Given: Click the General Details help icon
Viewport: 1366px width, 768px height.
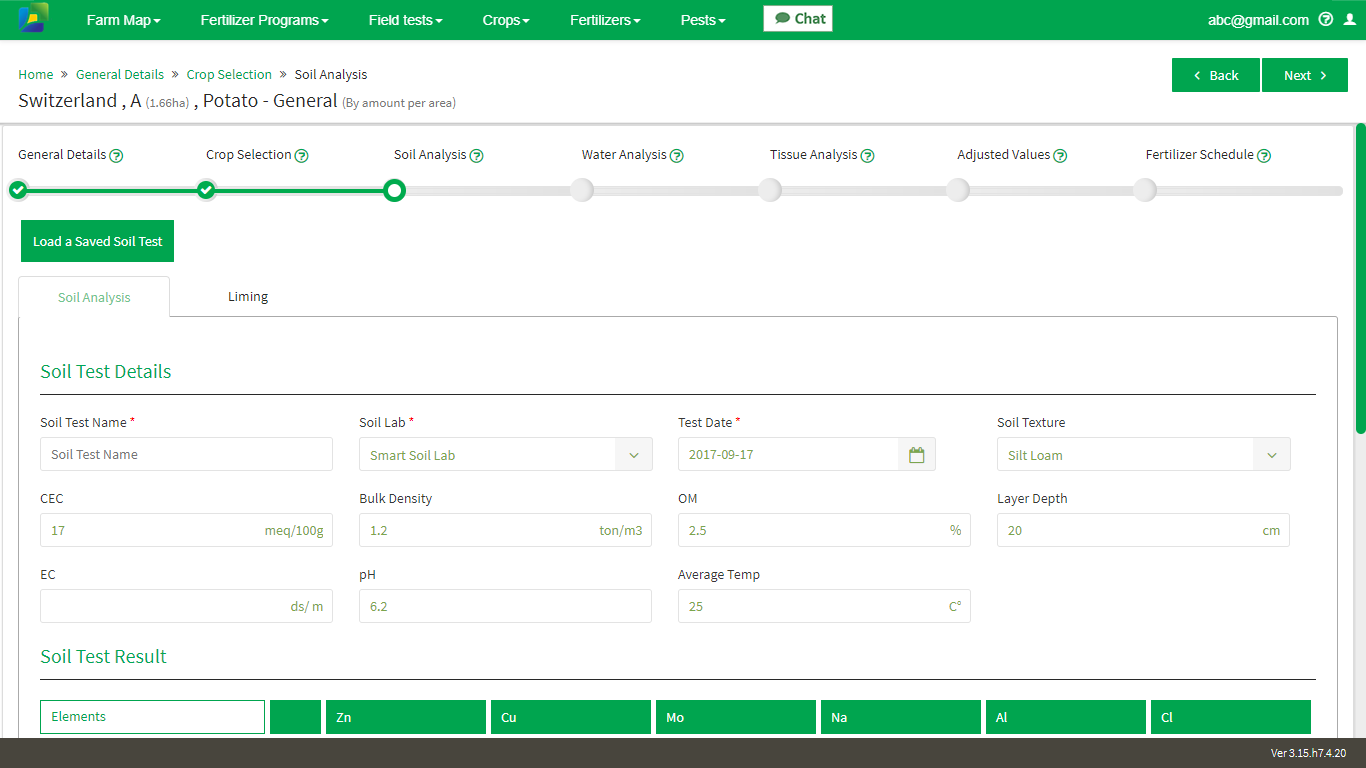Looking at the screenshot, I should tap(116, 156).
